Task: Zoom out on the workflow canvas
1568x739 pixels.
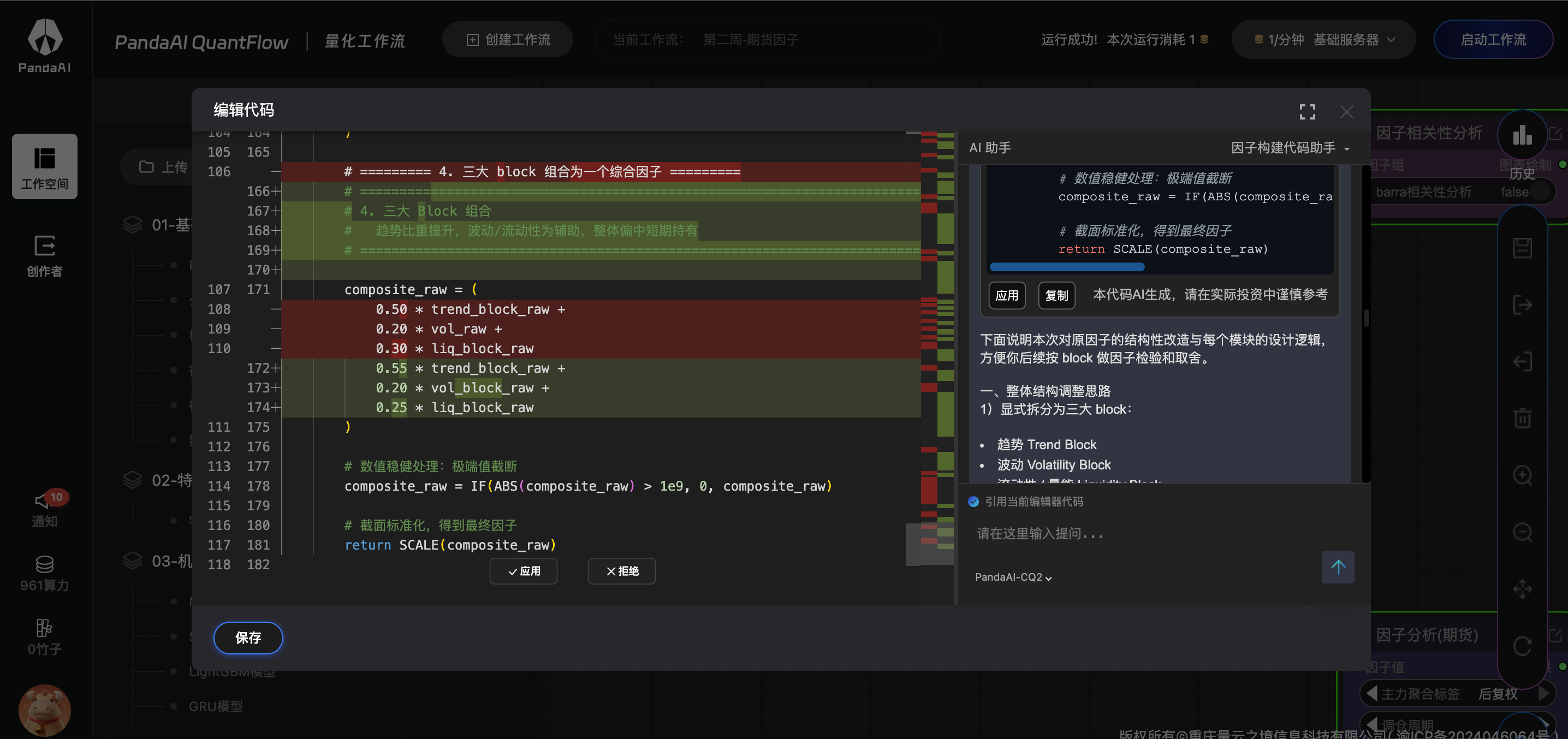Action: point(1522,532)
